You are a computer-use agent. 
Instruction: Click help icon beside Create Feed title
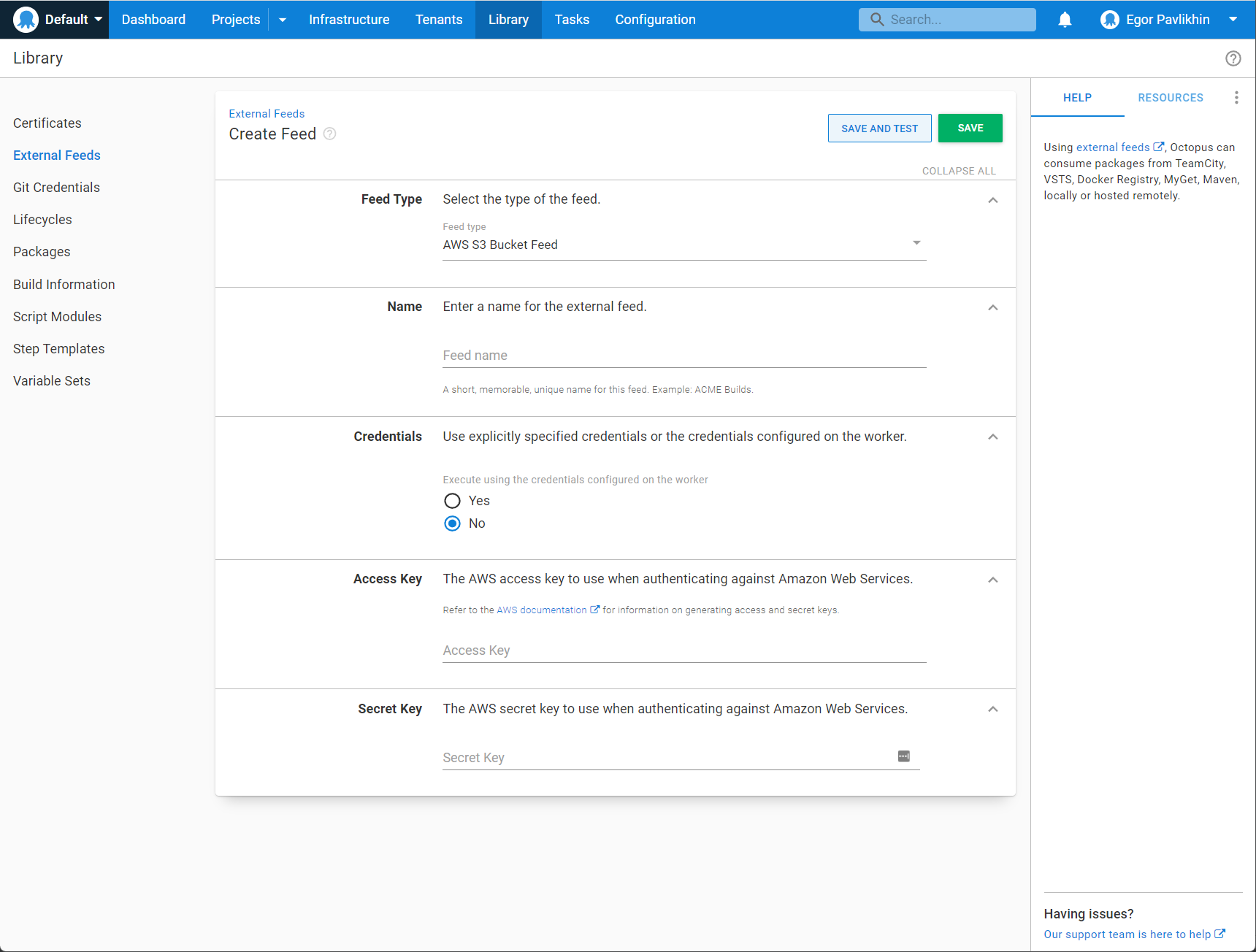tap(330, 134)
